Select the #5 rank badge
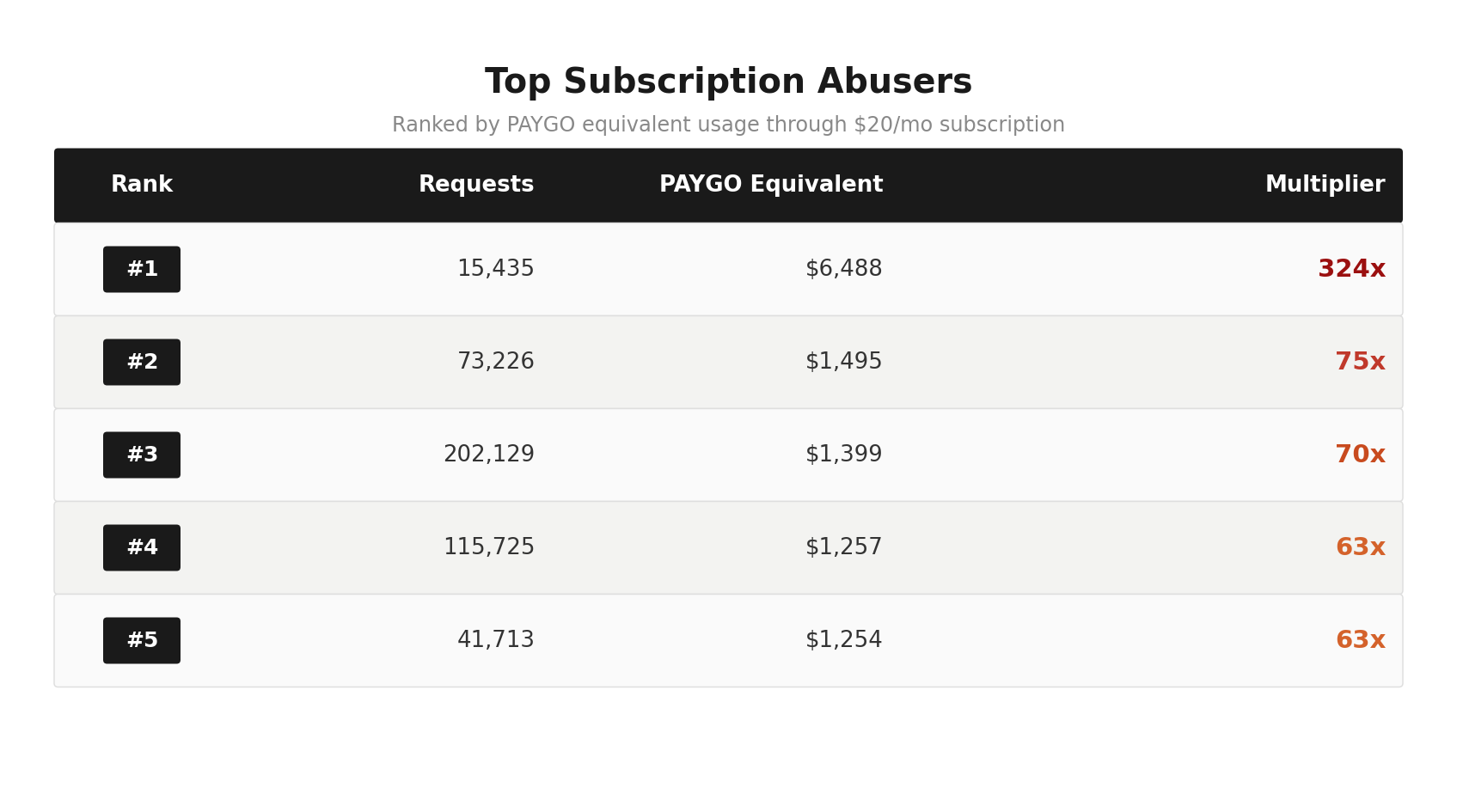 [142, 641]
